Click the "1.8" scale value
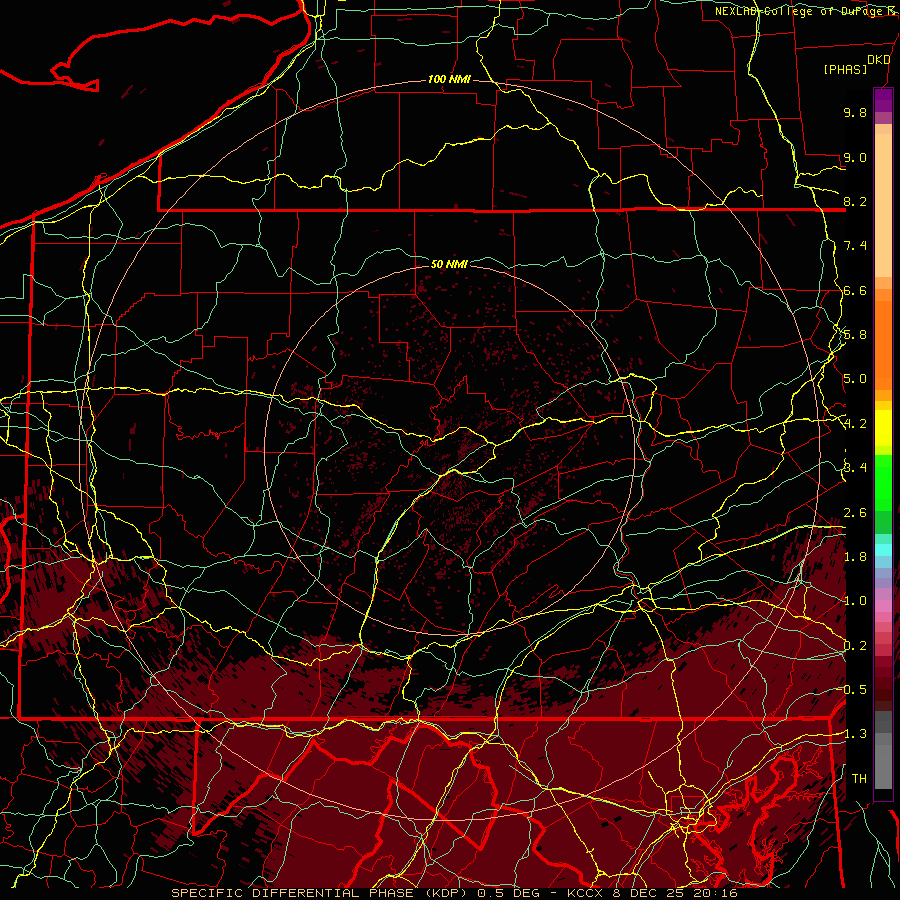 [x=855, y=557]
